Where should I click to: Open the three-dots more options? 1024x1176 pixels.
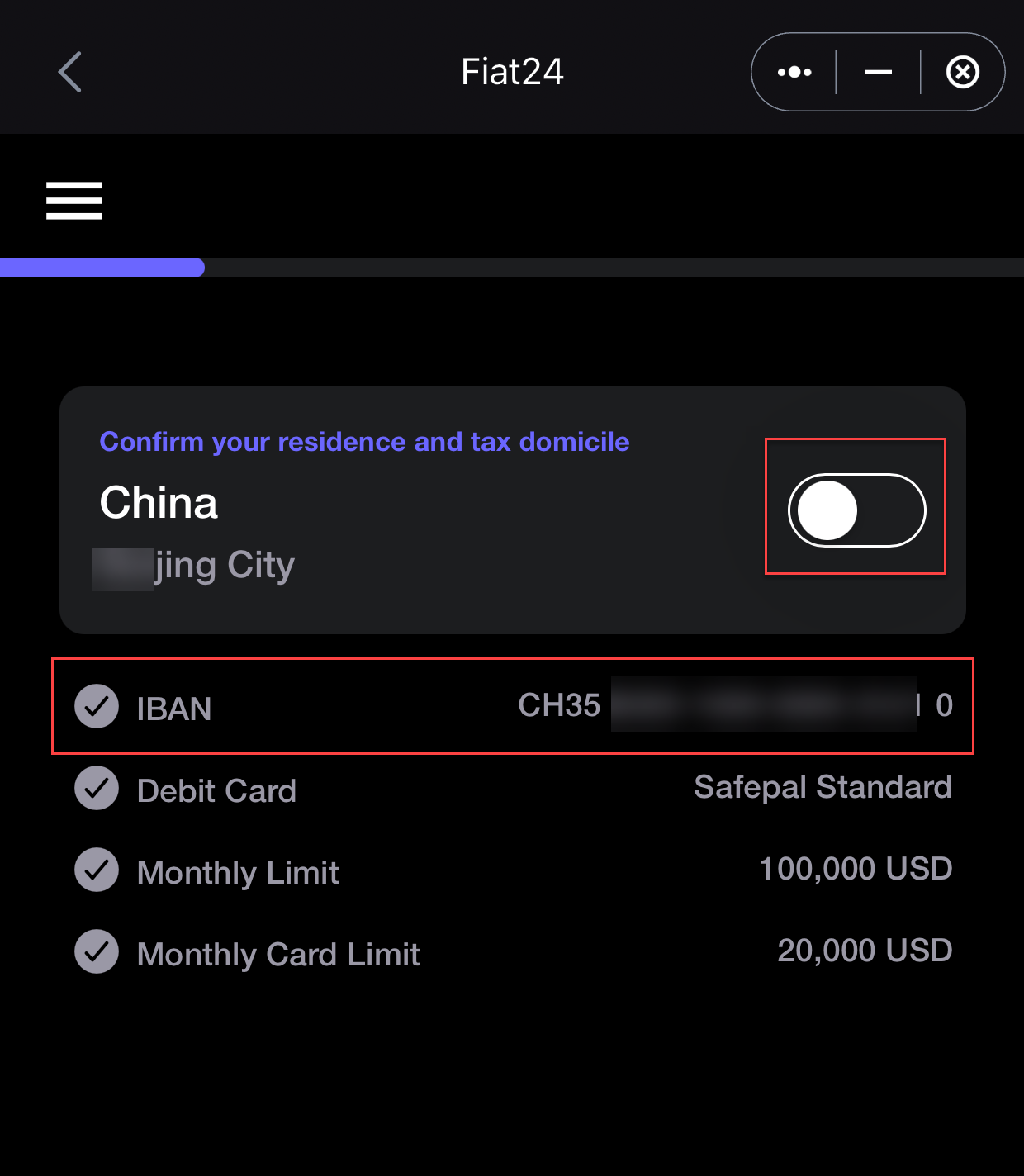coord(794,72)
